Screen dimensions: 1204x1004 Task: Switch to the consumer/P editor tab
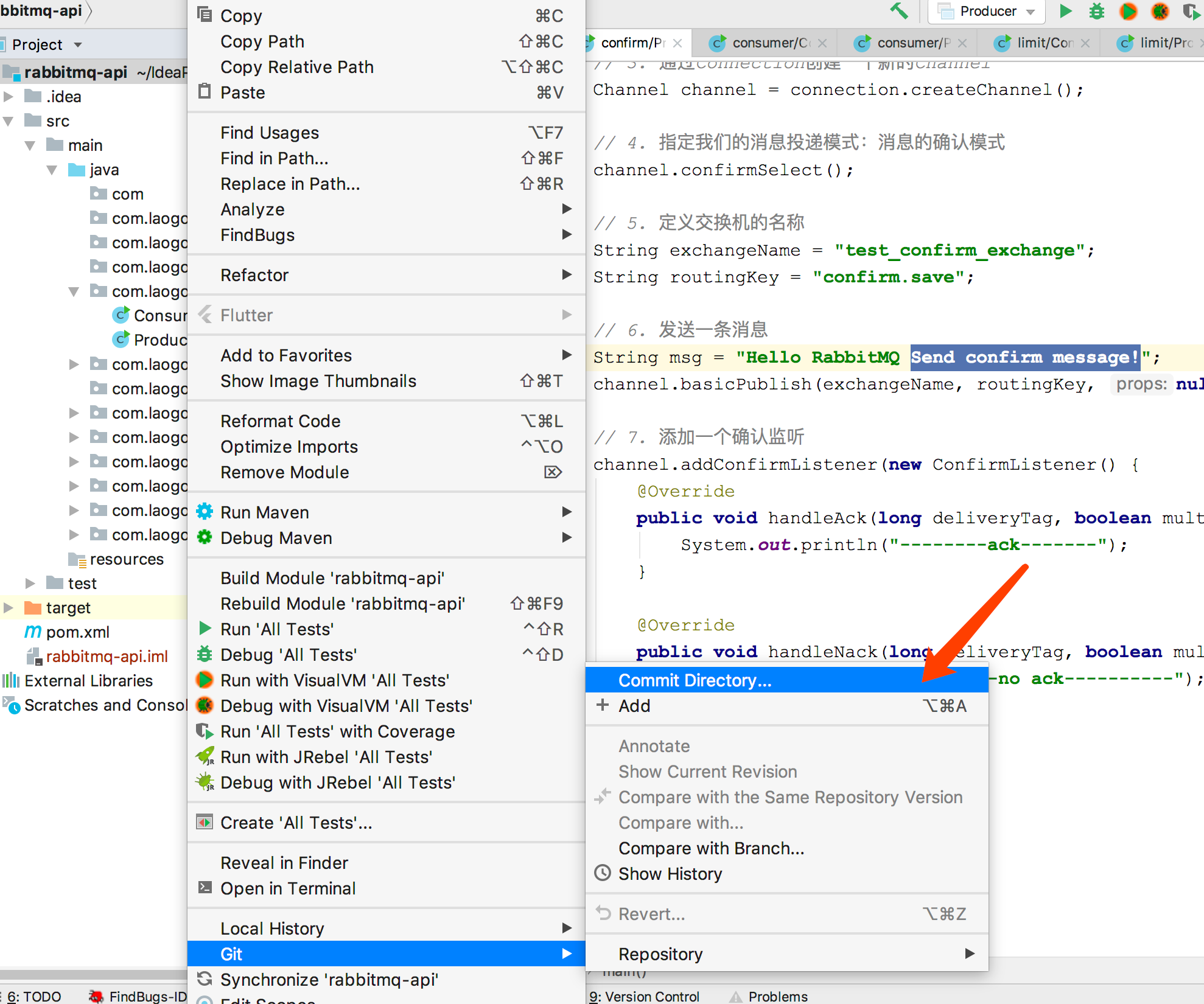[908, 43]
